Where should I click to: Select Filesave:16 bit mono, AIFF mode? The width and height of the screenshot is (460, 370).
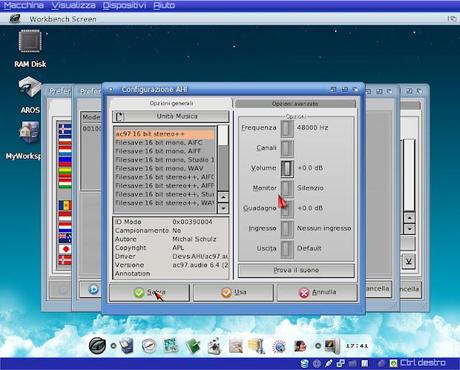click(x=165, y=151)
